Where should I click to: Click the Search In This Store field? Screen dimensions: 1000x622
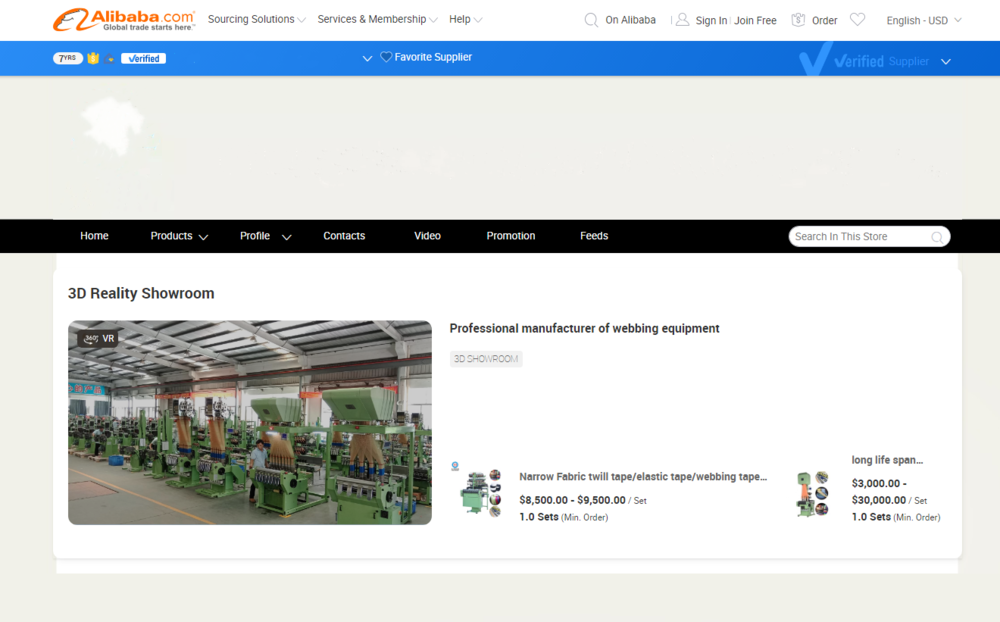860,237
